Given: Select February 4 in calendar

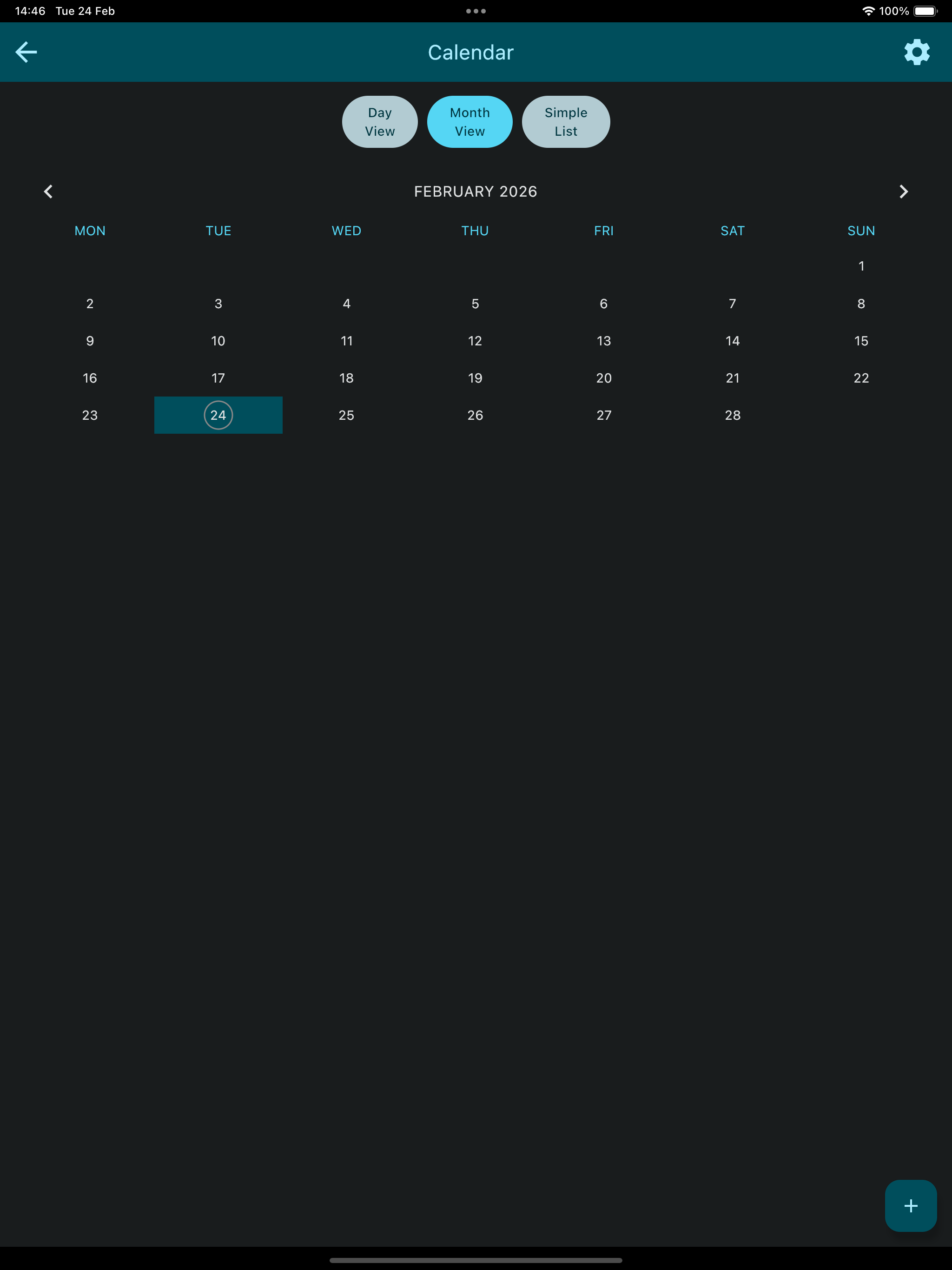Looking at the screenshot, I should pyautogui.click(x=347, y=304).
